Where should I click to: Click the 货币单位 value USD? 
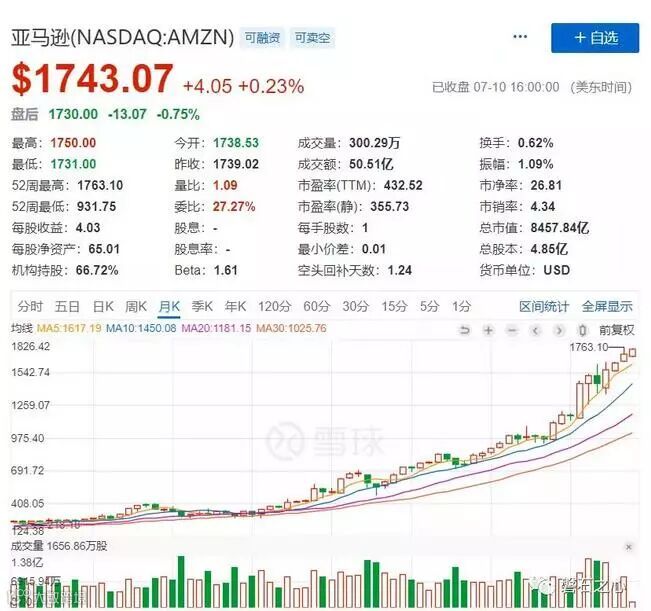557,270
